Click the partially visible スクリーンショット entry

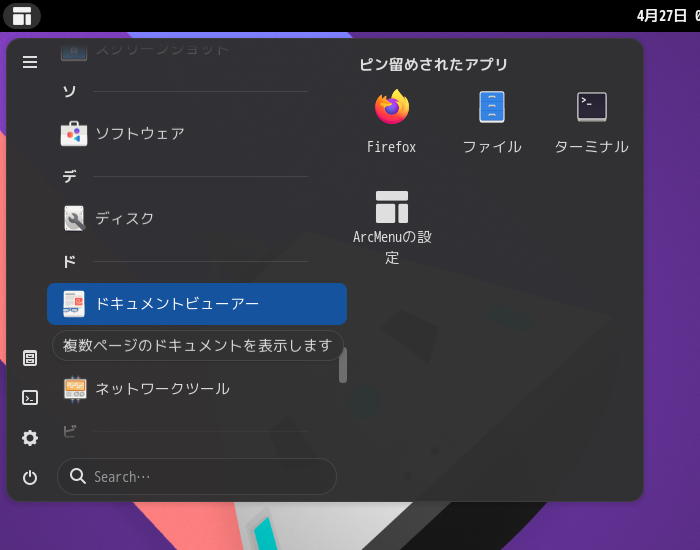coord(197,51)
